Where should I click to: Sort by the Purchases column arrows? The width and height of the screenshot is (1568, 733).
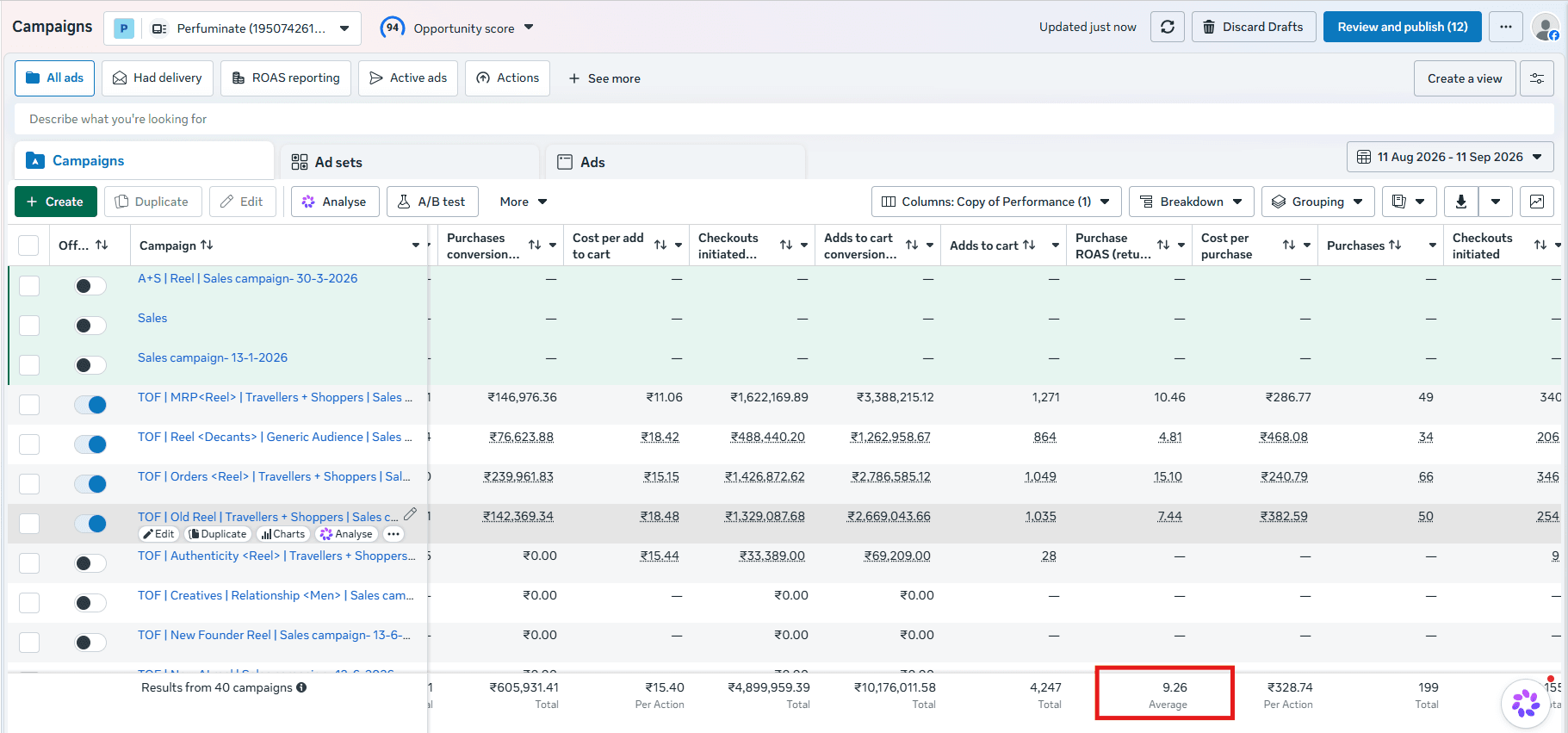pos(1395,245)
